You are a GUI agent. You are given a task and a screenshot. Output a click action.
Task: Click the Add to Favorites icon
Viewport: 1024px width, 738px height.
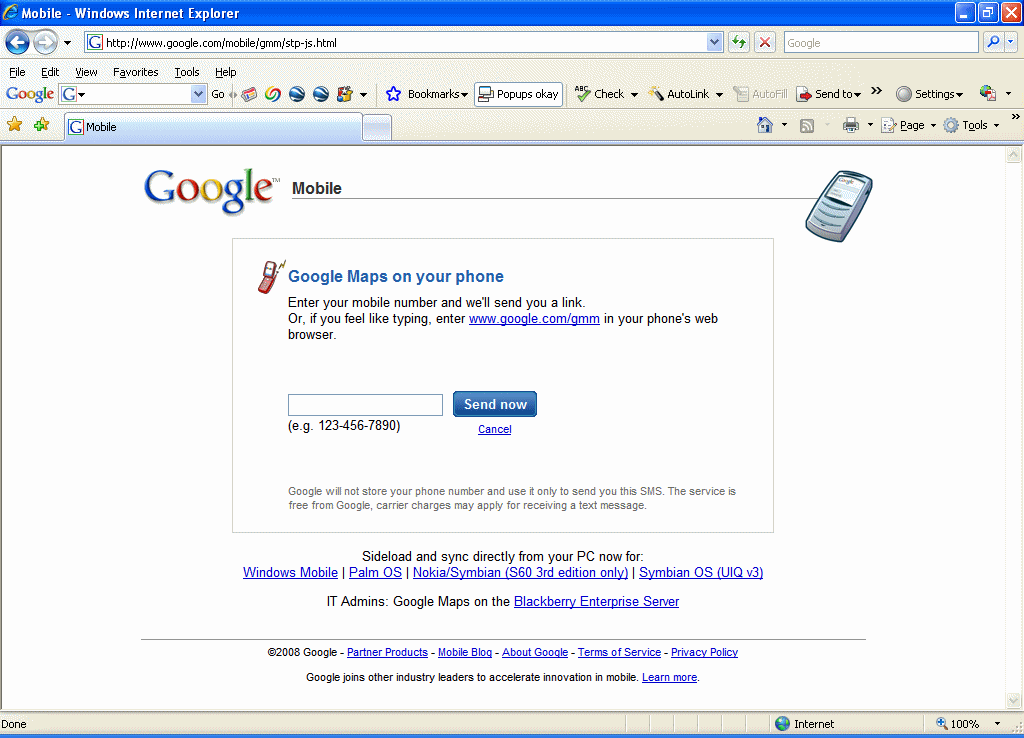[41, 124]
